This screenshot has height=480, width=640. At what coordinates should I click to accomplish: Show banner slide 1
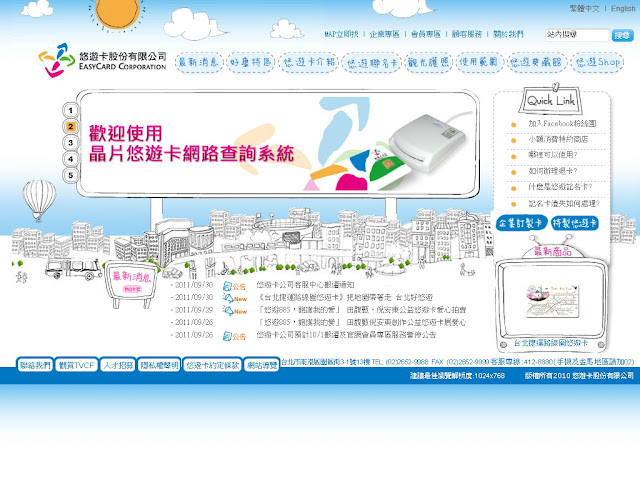point(71,110)
